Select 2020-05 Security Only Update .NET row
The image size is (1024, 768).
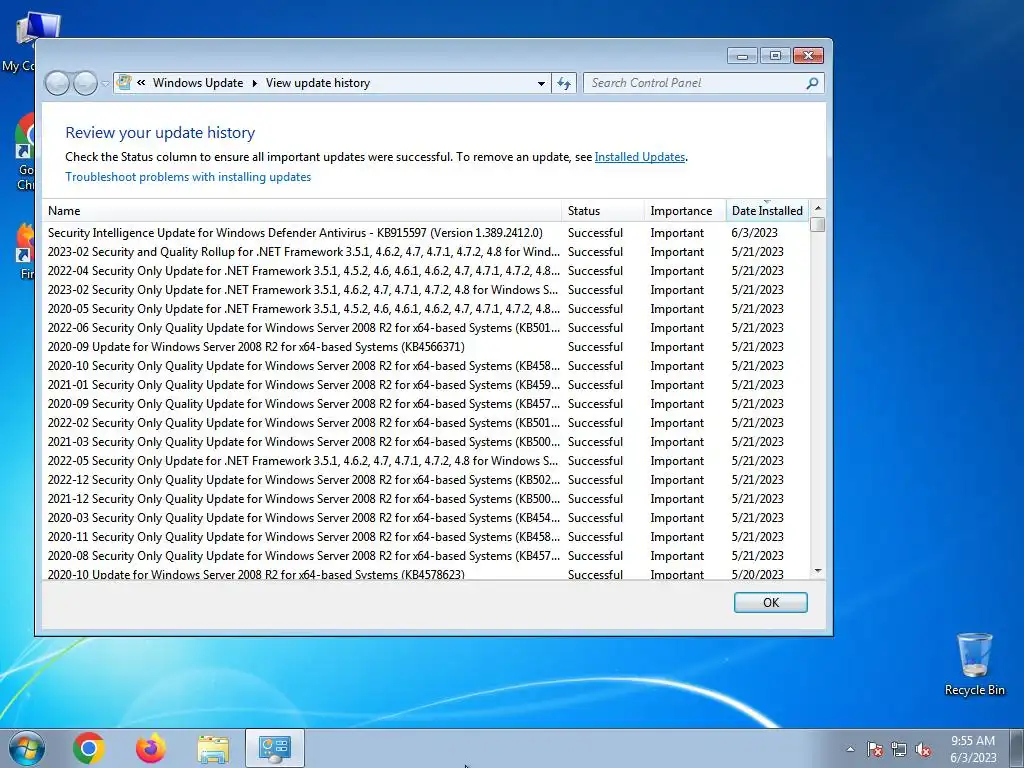coord(426,309)
